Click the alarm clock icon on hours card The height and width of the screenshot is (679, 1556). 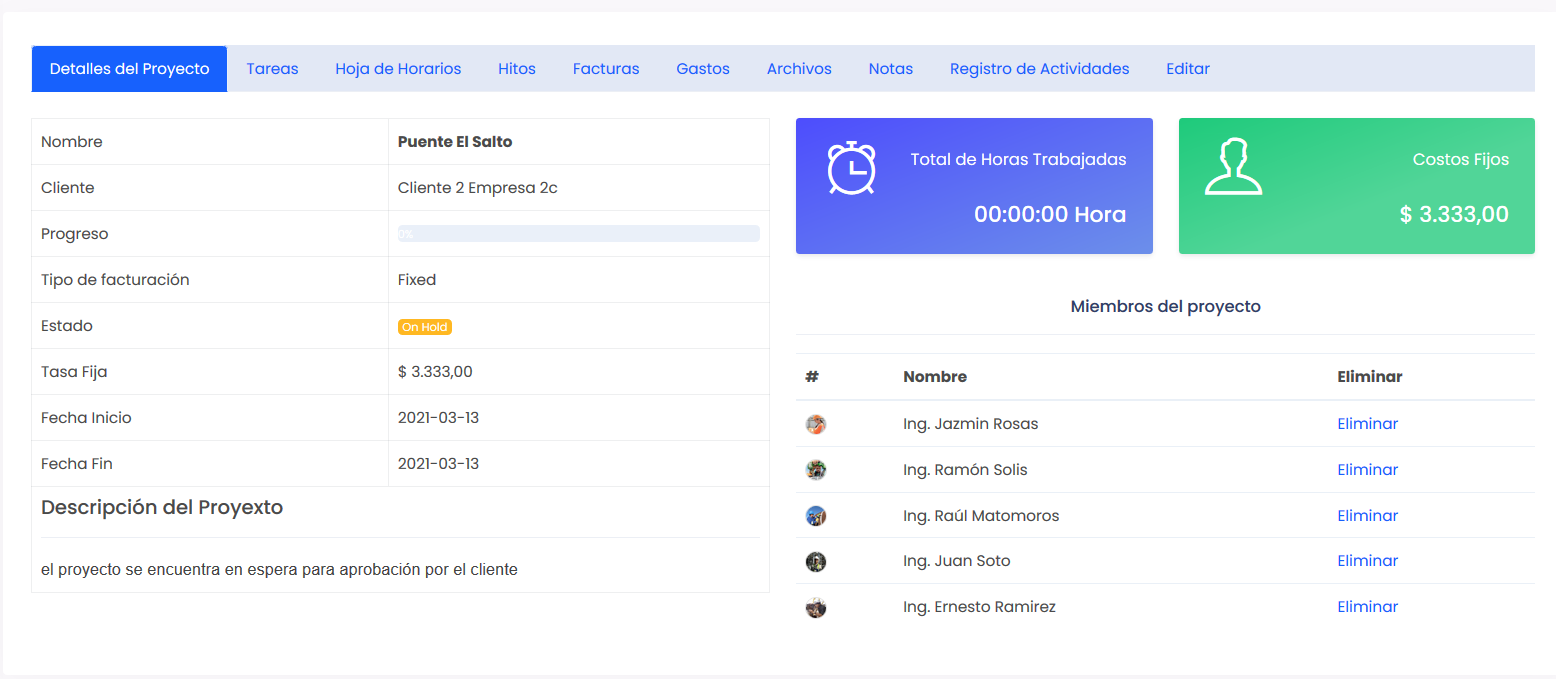coord(851,168)
